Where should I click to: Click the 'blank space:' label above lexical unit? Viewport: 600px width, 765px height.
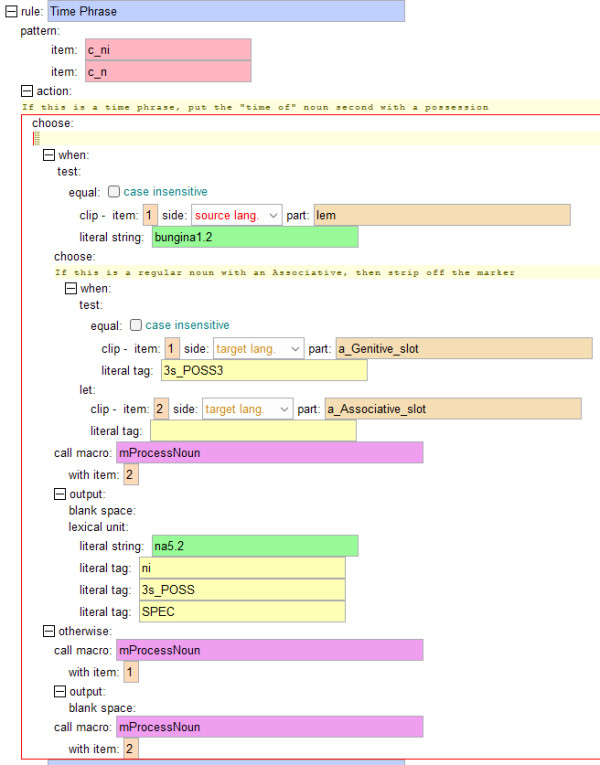click(102, 511)
